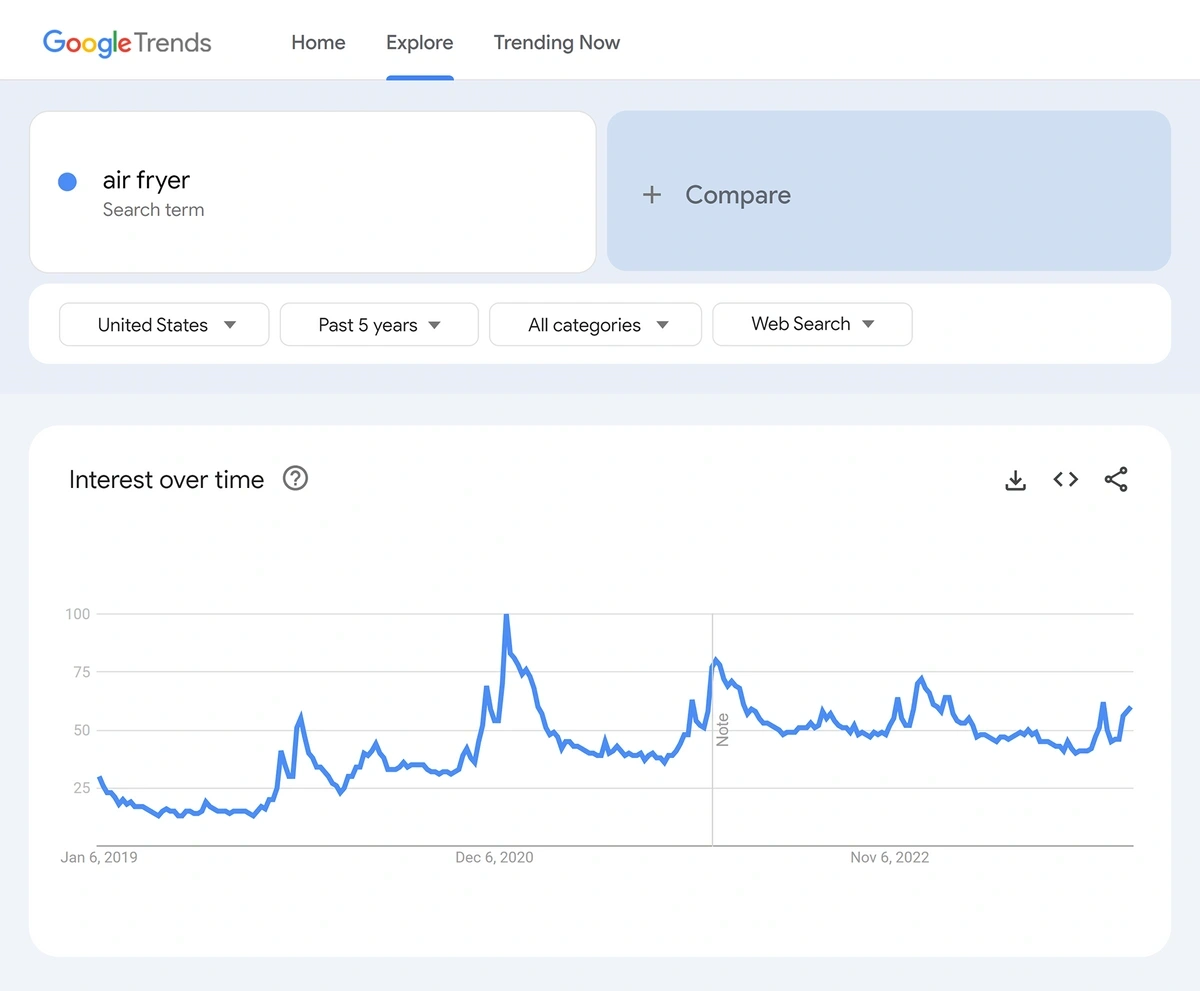Open the All categories dropdown

click(595, 325)
